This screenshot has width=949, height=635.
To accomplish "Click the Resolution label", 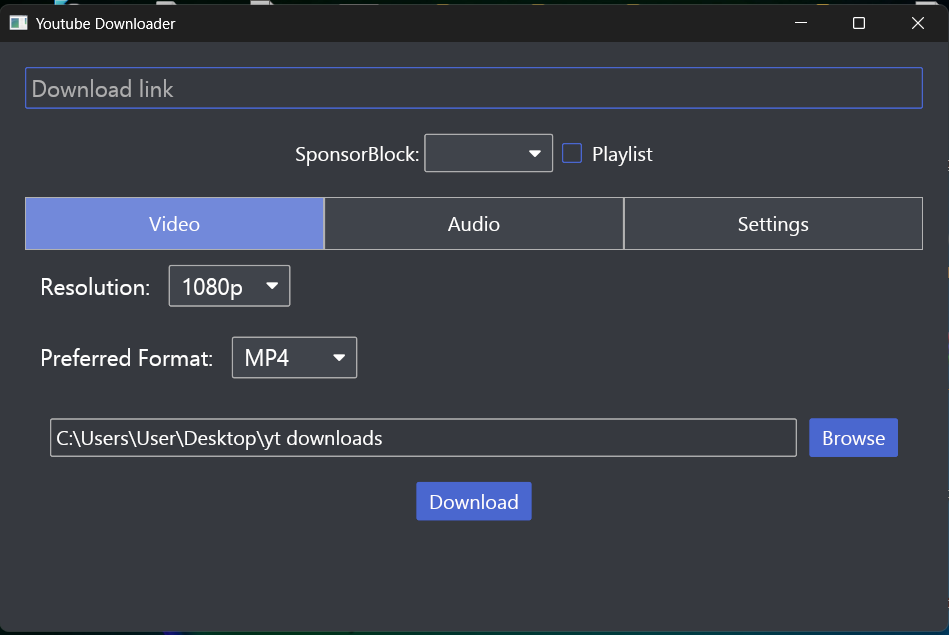I will click(95, 287).
